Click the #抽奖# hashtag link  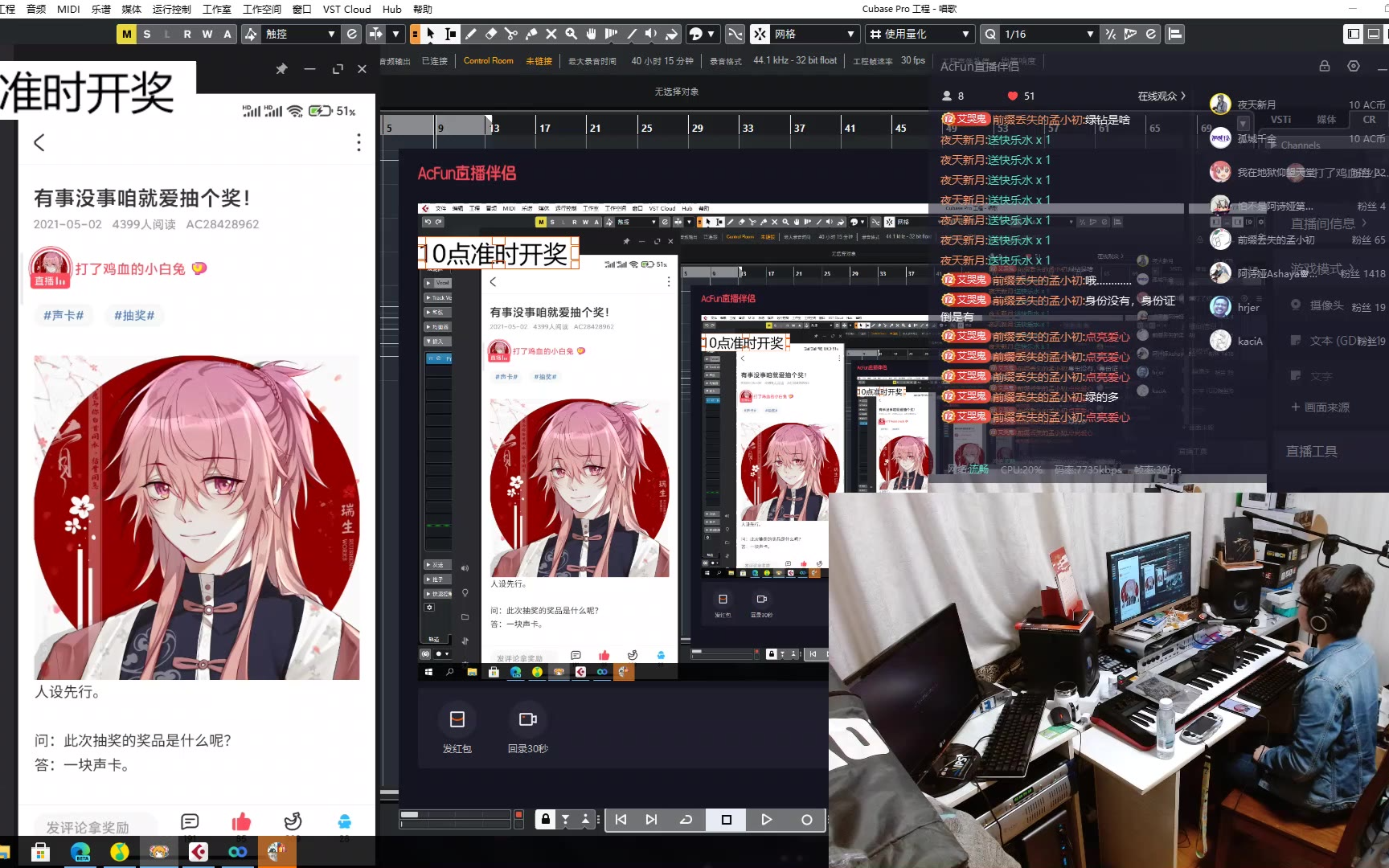click(134, 316)
